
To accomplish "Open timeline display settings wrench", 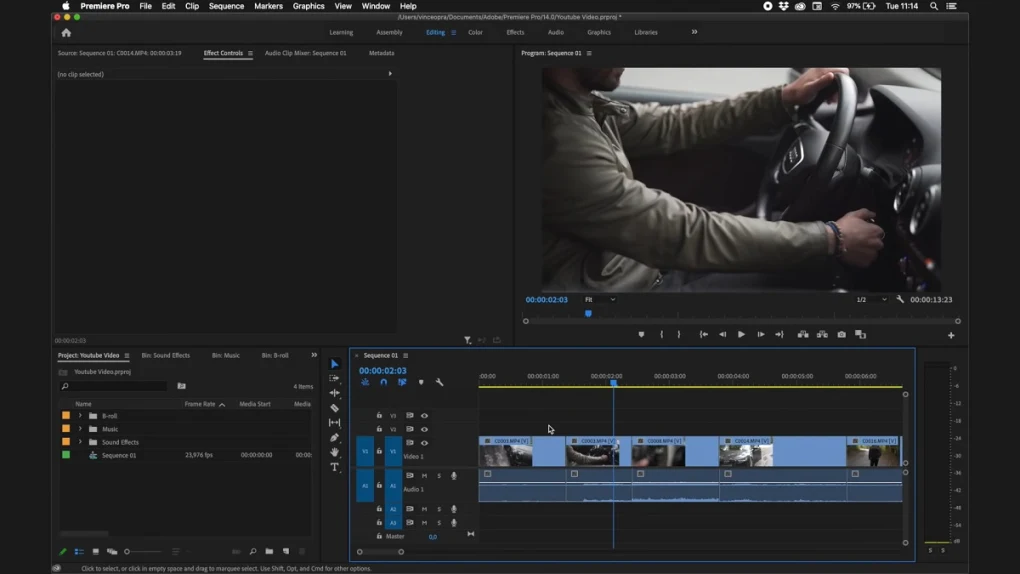I will click(439, 383).
